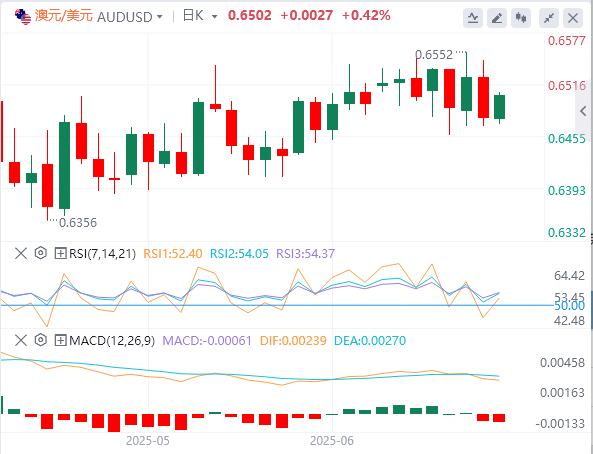The width and height of the screenshot is (593, 454).
Task: Switch chart type via candlestick icon
Action: click(521, 18)
